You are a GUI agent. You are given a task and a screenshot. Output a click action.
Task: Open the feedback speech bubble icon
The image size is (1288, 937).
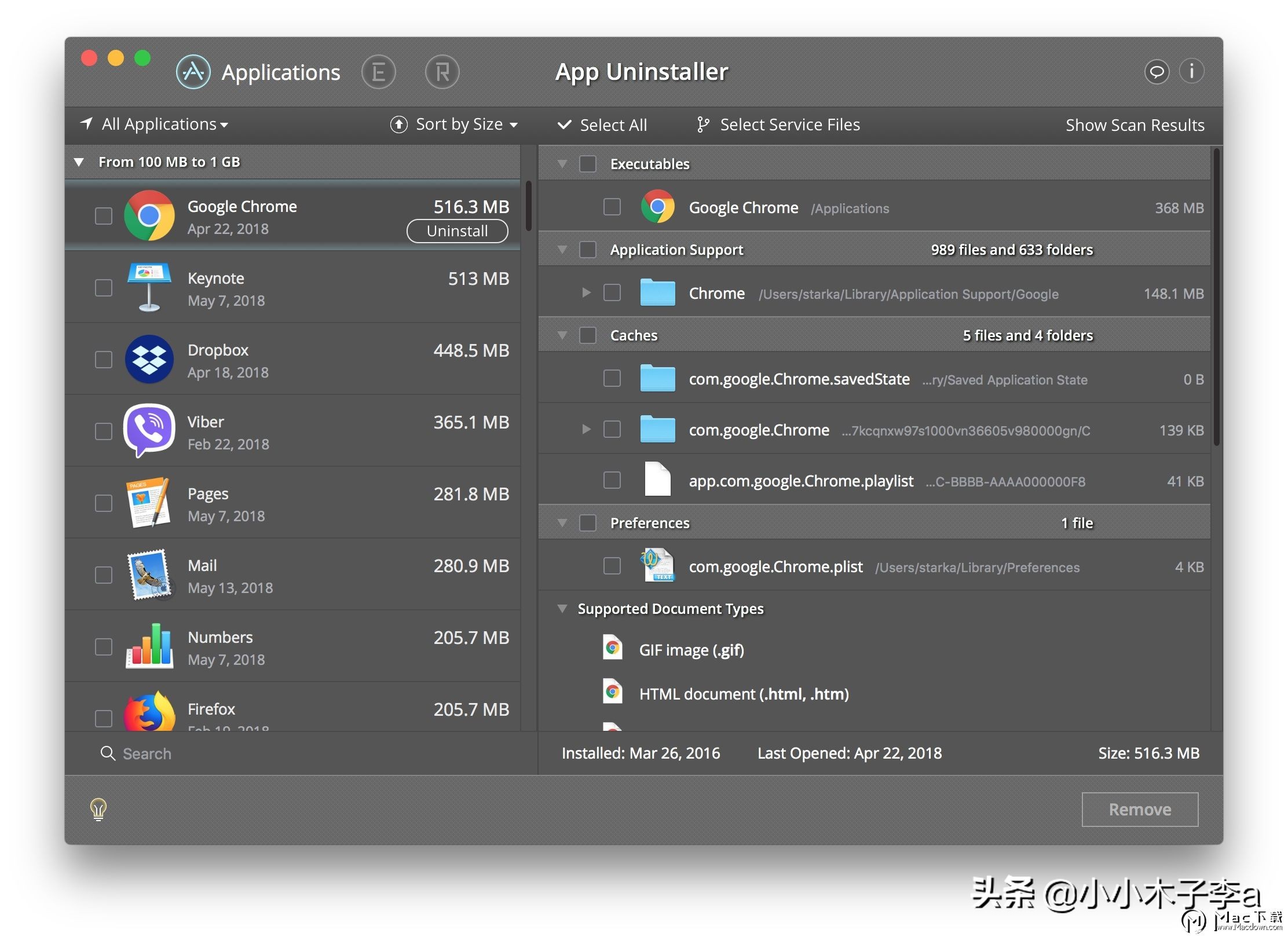(1156, 72)
